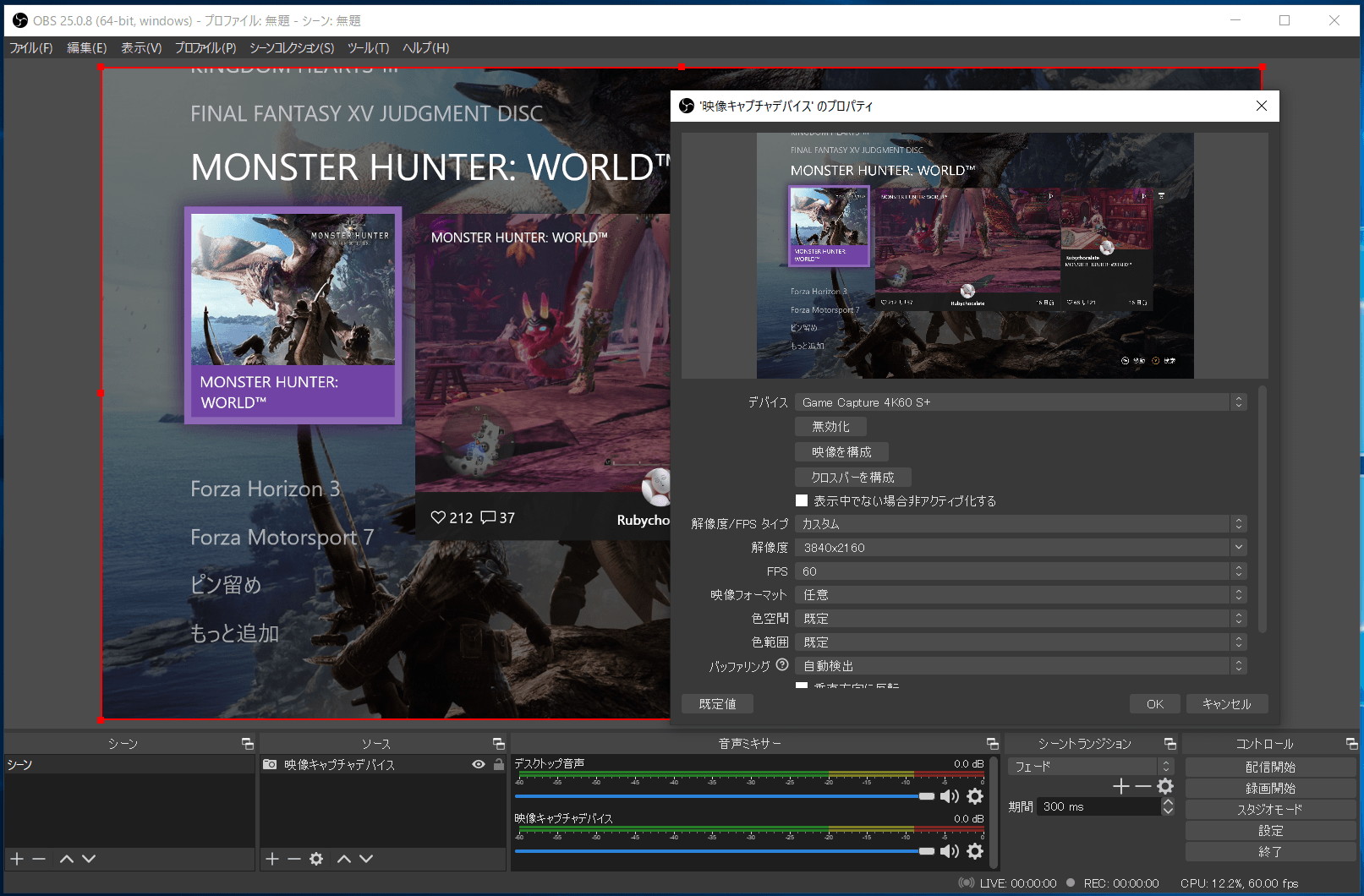
Task: Close the properties dialog
Action: (1262, 106)
